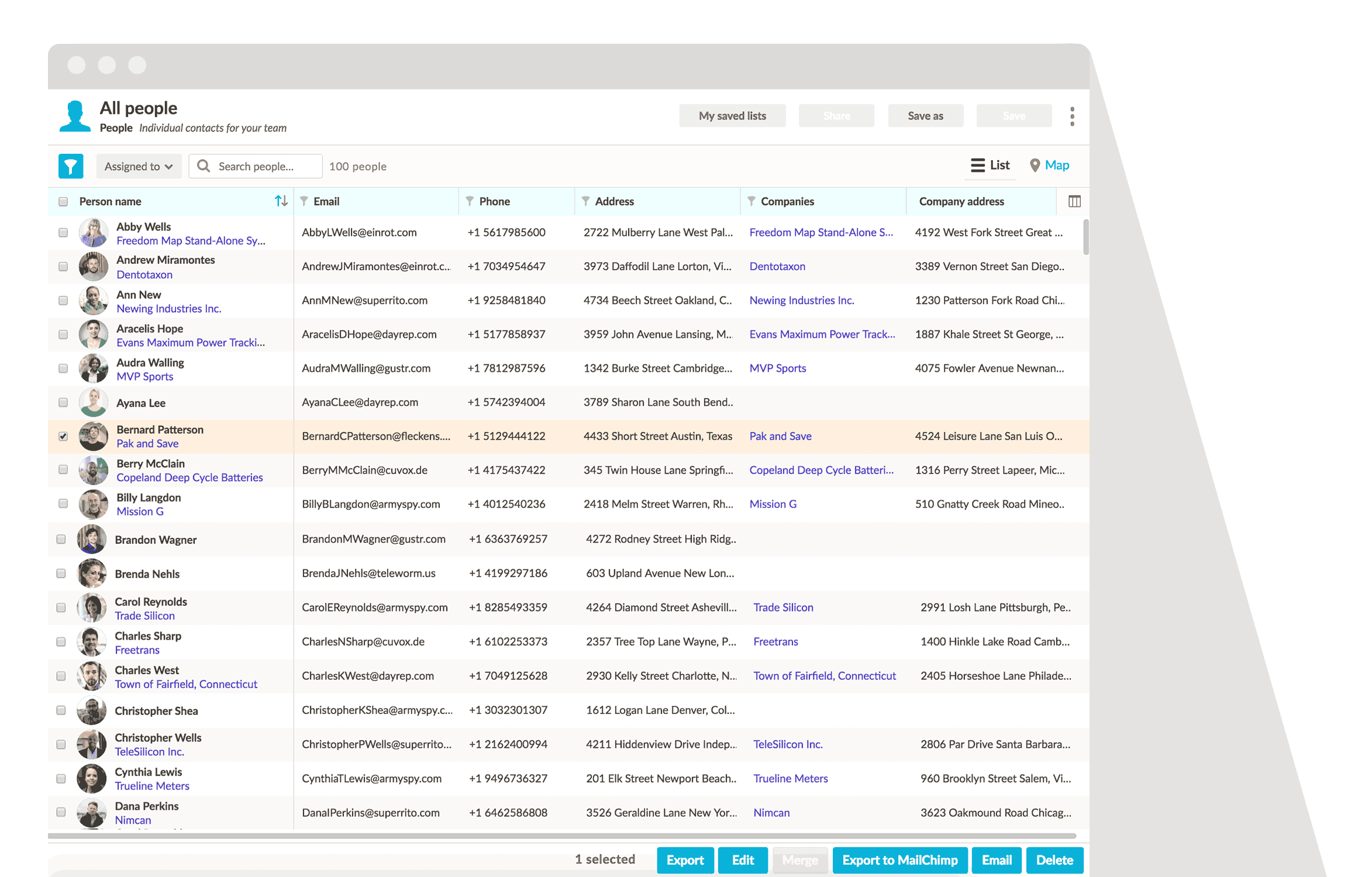Open the three-dot more options menu
This screenshot has height=877, width=1372.
coord(1072,116)
